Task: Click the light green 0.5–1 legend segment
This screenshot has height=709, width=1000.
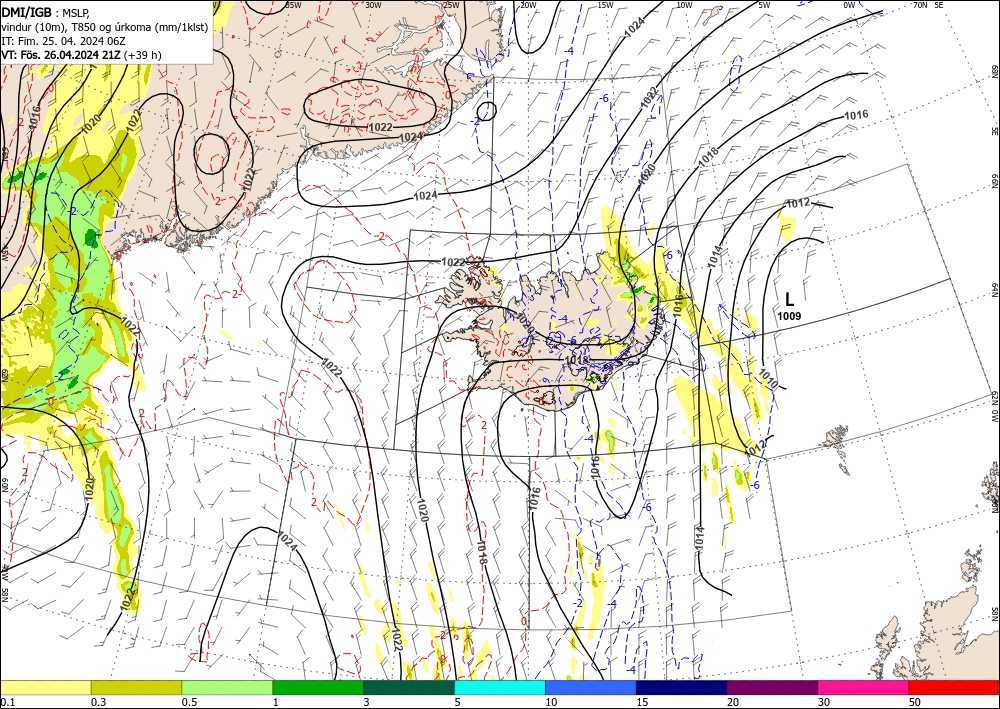Action: (227, 687)
